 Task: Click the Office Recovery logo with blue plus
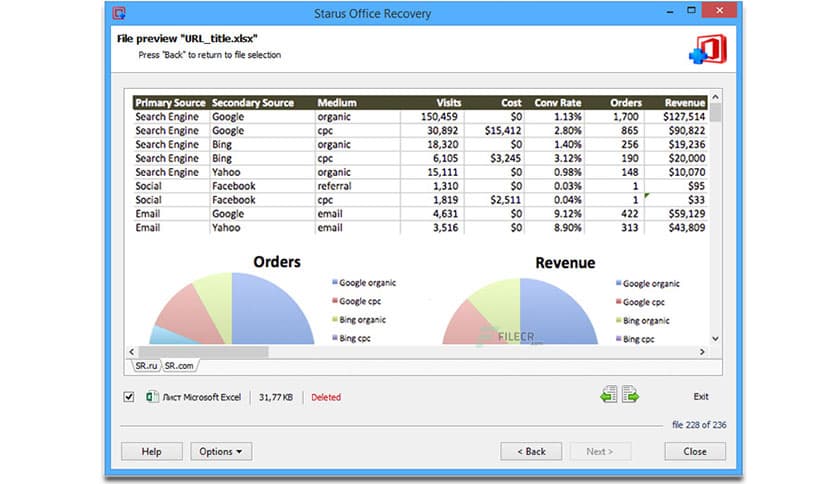[x=708, y=49]
